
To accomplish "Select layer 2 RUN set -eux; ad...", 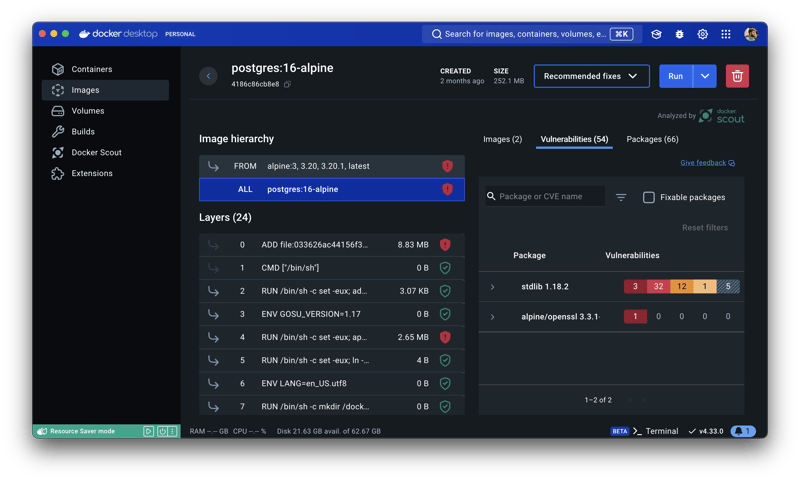I will click(x=332, y=291).
